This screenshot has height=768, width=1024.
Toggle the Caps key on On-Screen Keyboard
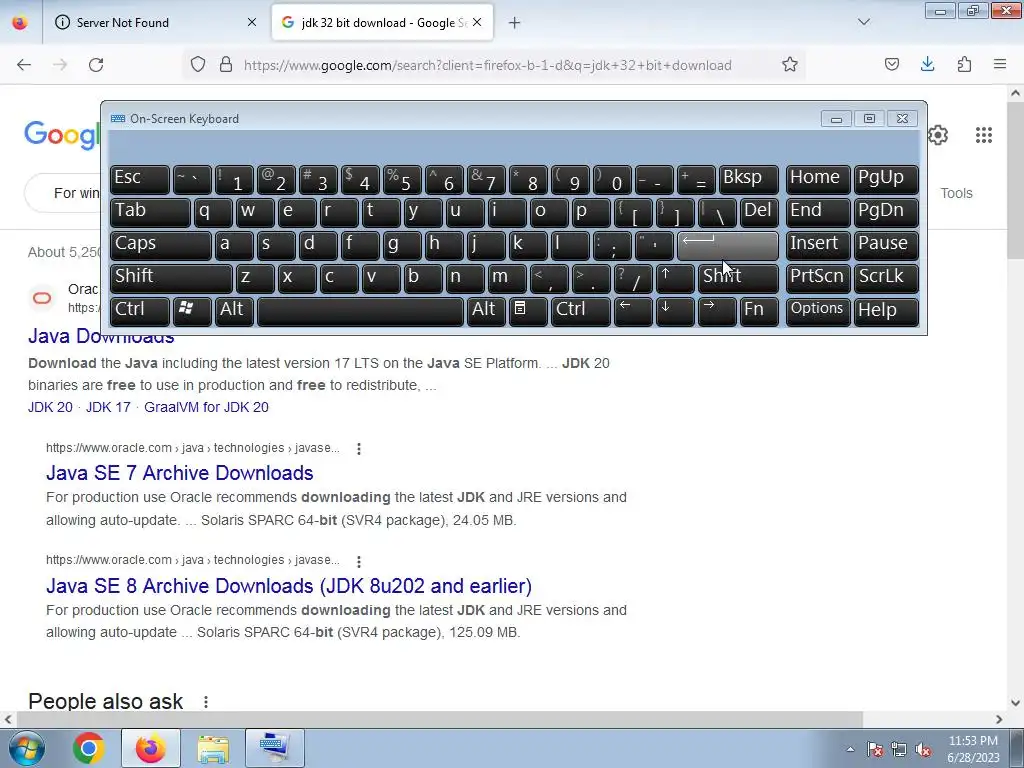point(160,245)
